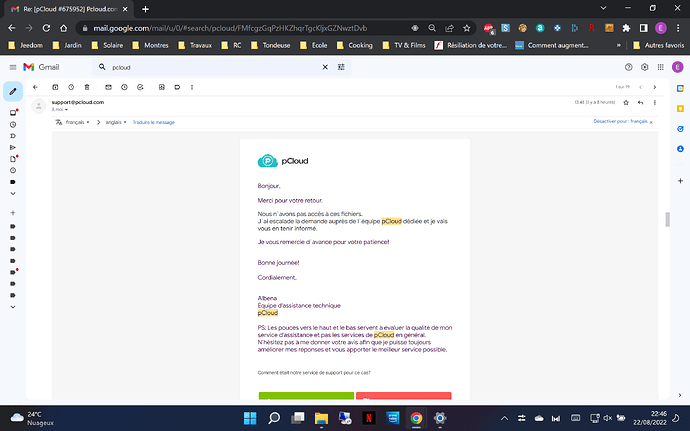
Task: Click the reply arrow on the message
Action: (640, 103)
